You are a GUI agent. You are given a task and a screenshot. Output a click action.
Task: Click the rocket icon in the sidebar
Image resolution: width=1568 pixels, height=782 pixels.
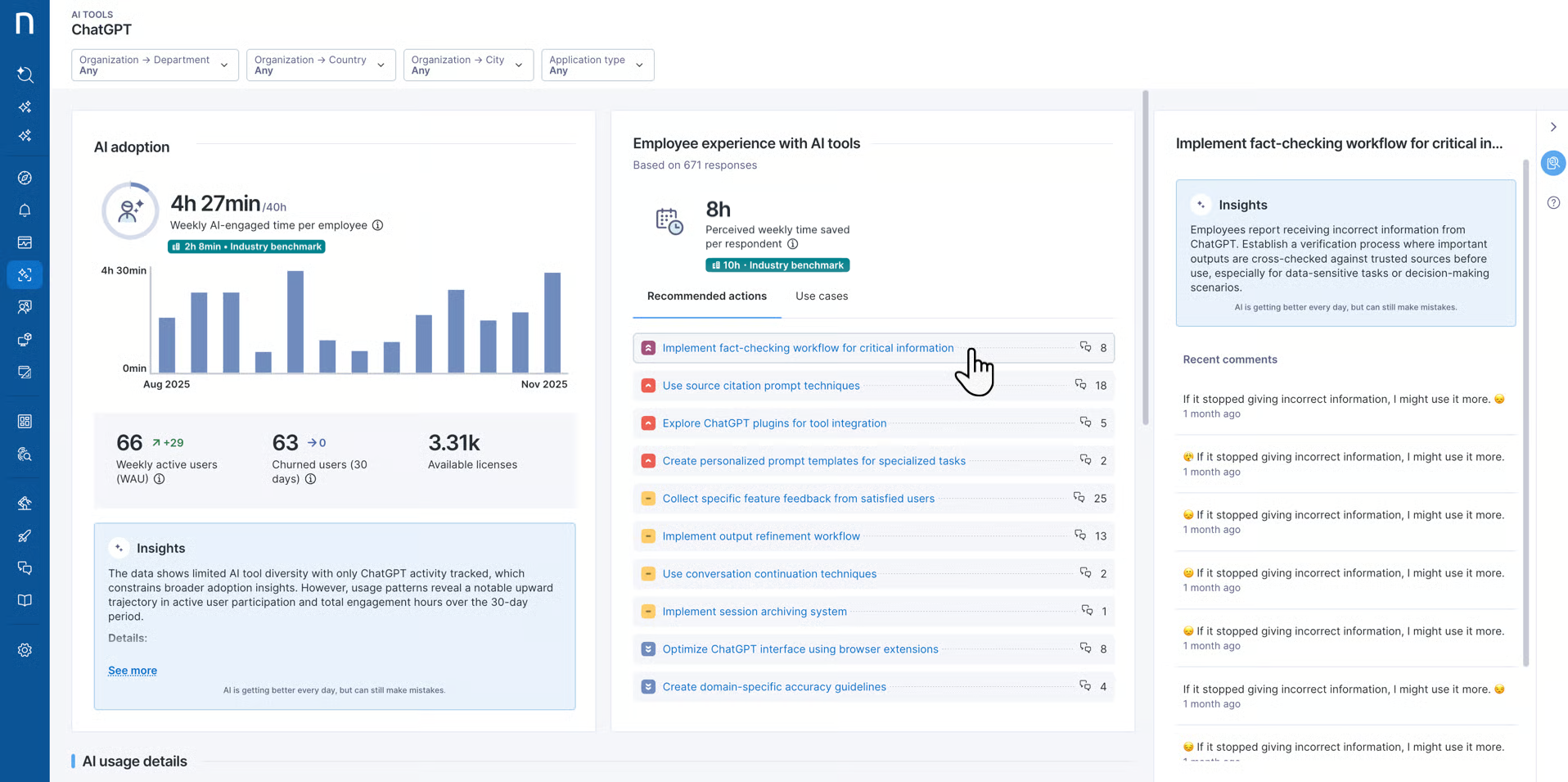[25, 536]
